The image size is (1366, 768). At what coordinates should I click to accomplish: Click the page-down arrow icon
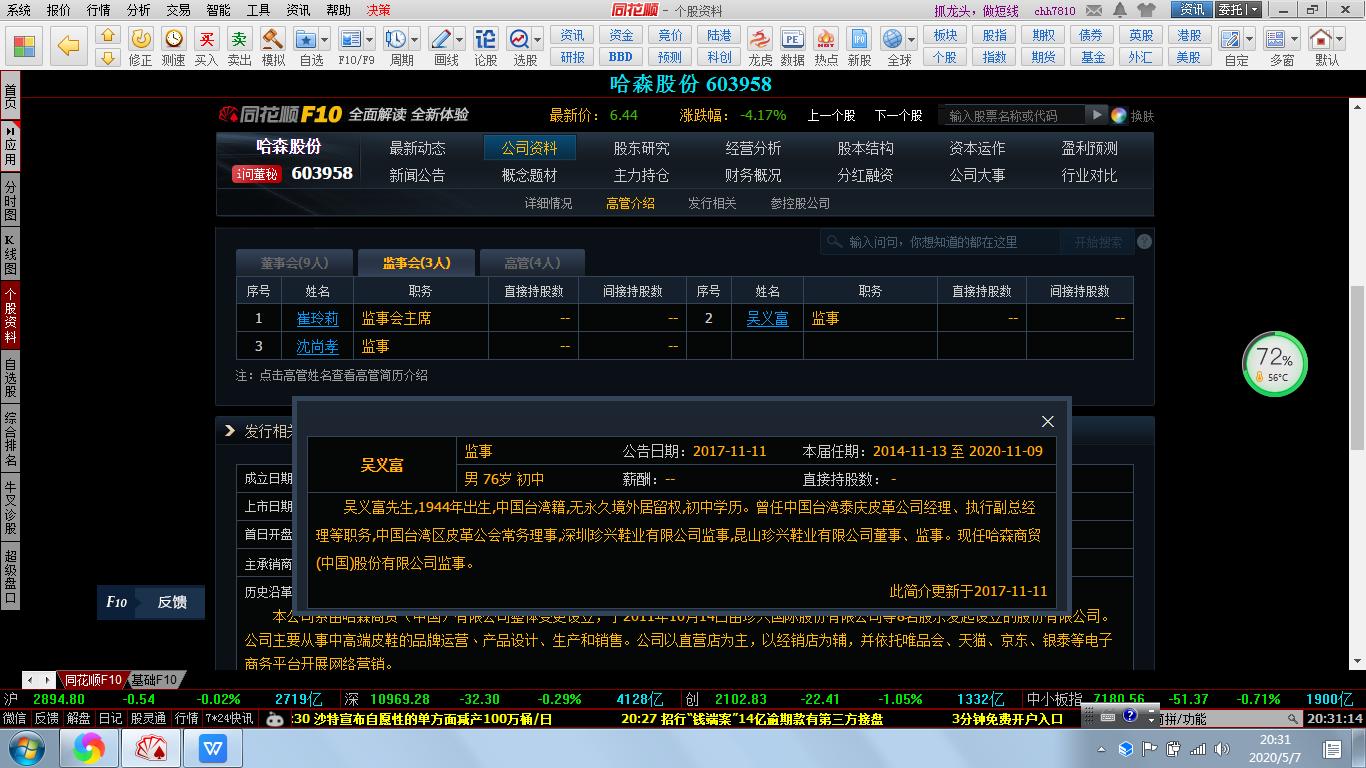point(108,57)
